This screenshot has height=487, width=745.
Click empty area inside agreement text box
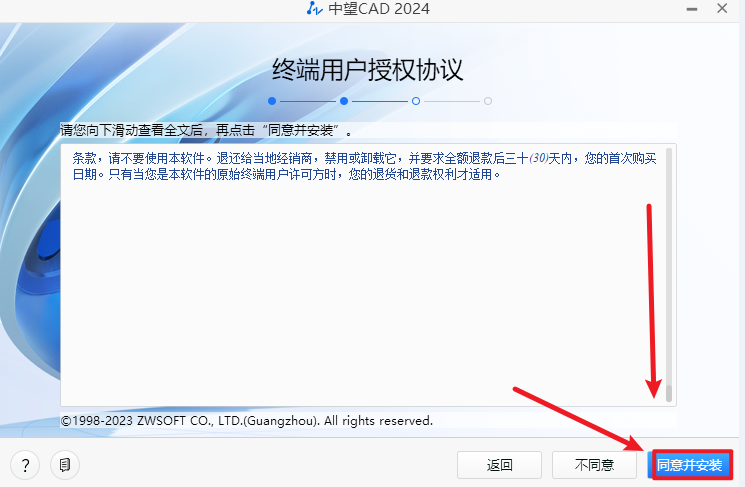[350, 300]
